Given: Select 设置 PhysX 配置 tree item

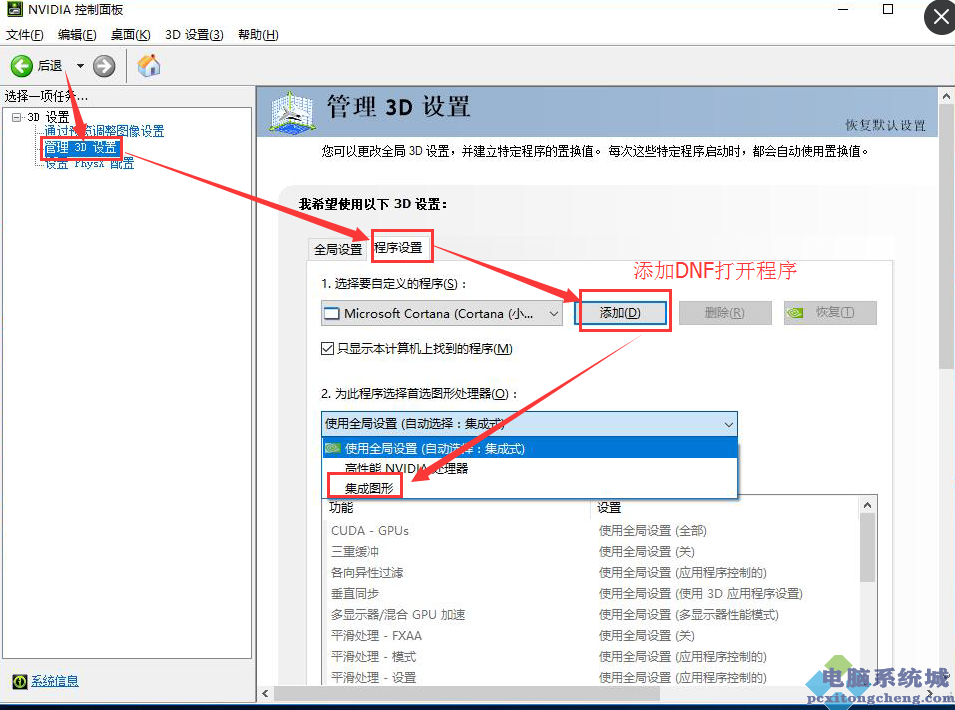Looking at the screenshot, I should [x=90, y=163].
